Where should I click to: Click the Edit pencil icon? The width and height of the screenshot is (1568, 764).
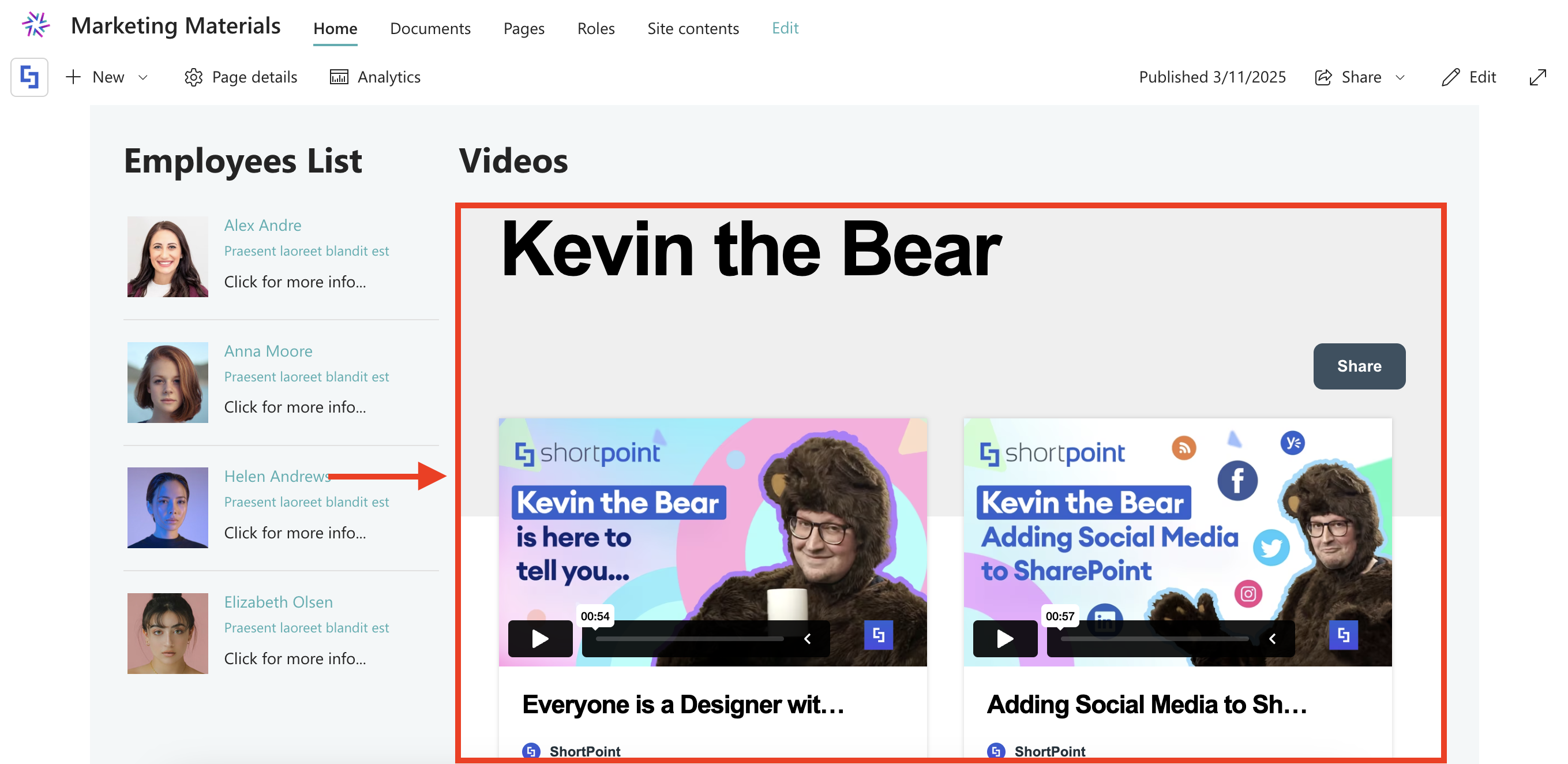(1450, 77)
